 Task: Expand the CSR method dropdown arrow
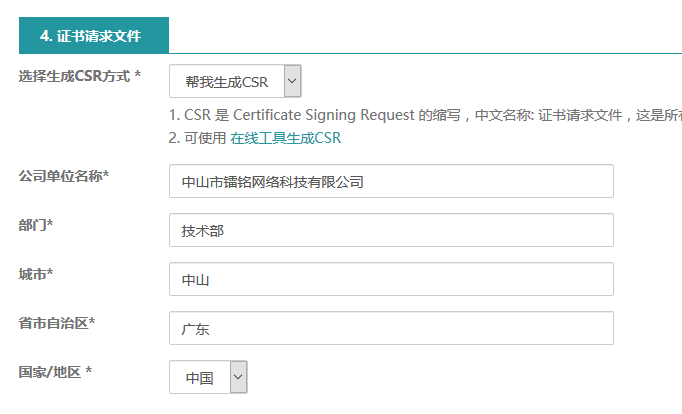(292, 81)
